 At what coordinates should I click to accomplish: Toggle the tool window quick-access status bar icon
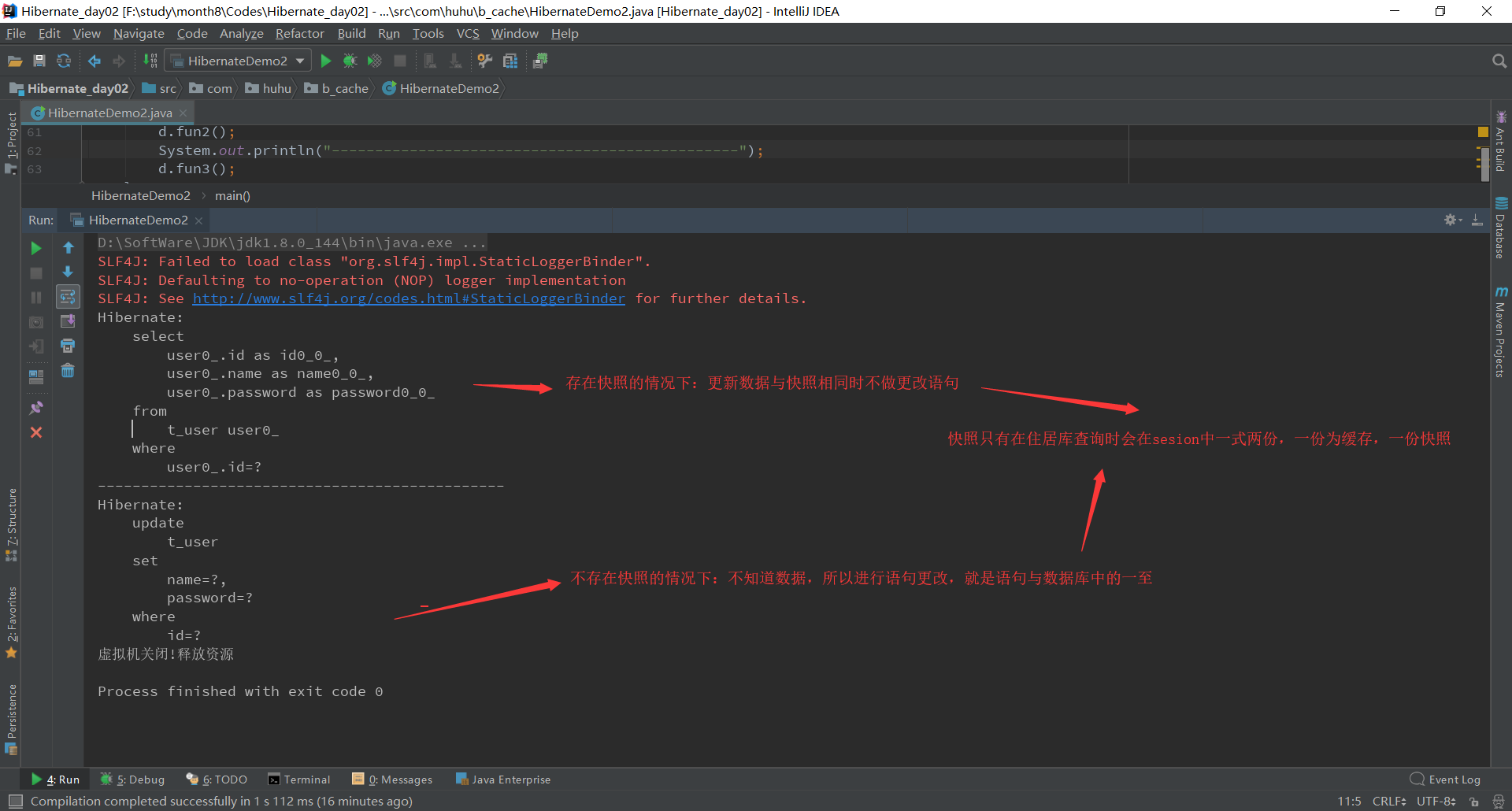pos(15,801)
